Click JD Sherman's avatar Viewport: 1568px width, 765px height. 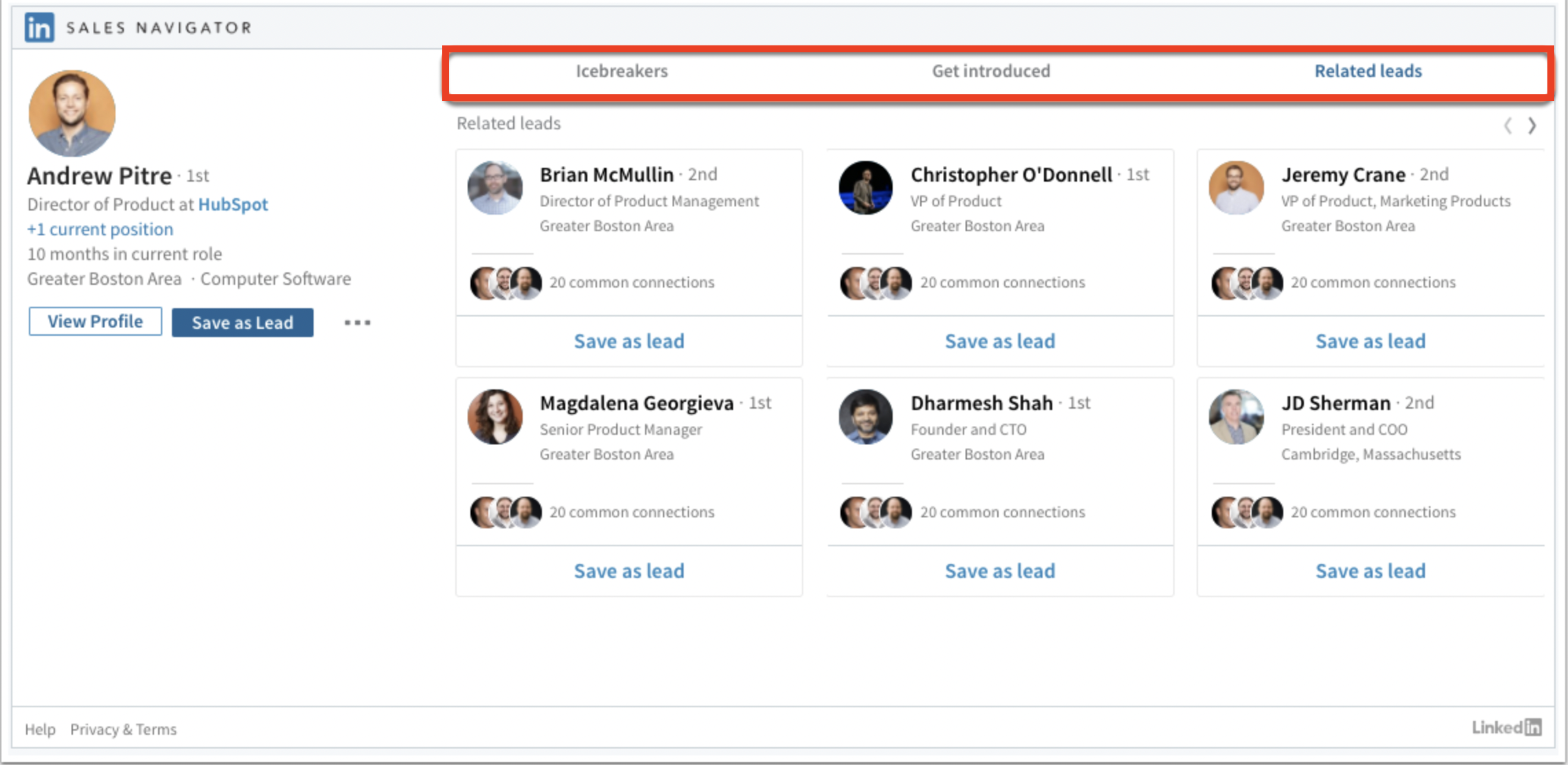tap(1237, 417)
